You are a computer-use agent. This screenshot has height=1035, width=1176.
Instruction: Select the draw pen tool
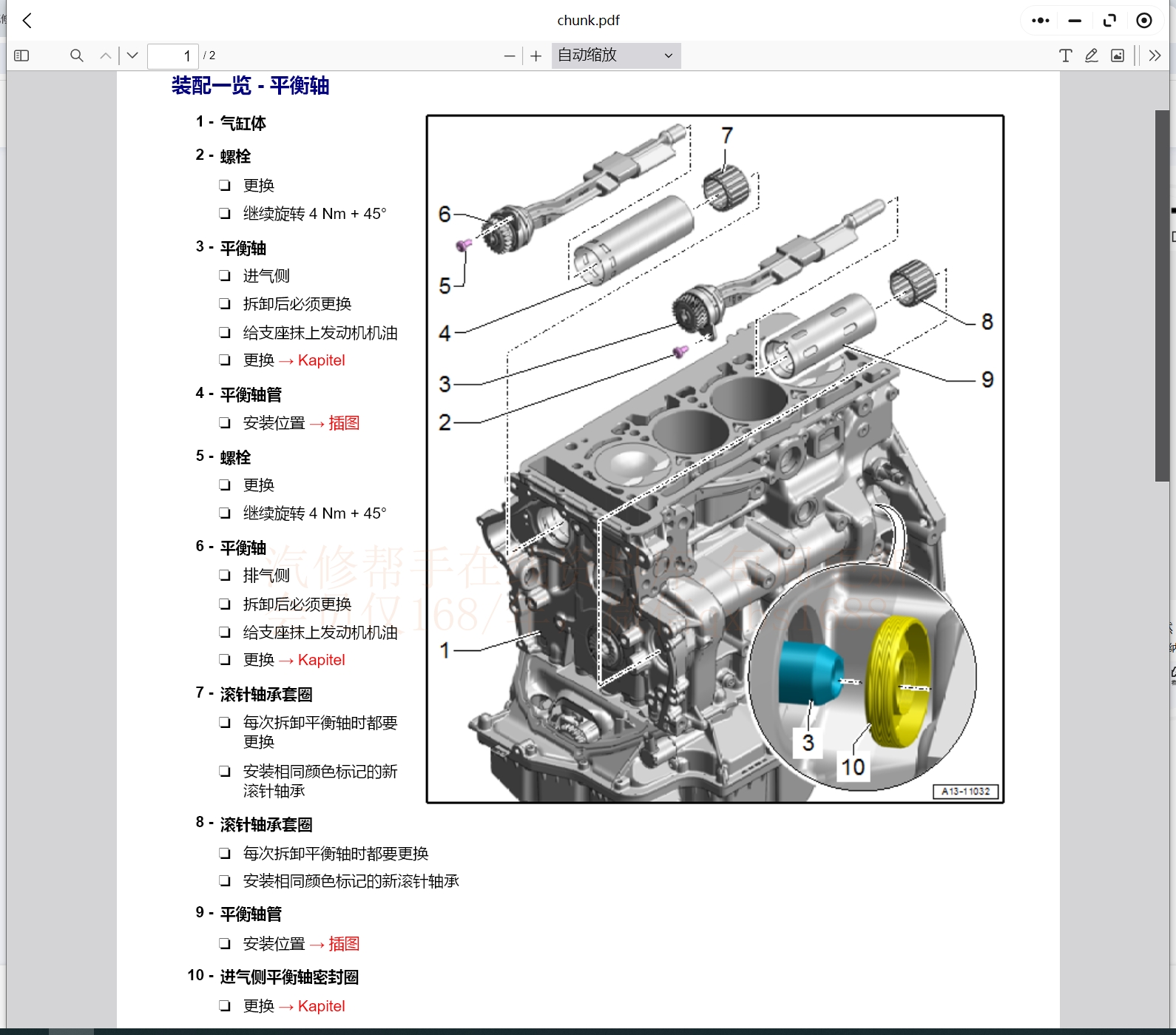[x=1091, y=55]
